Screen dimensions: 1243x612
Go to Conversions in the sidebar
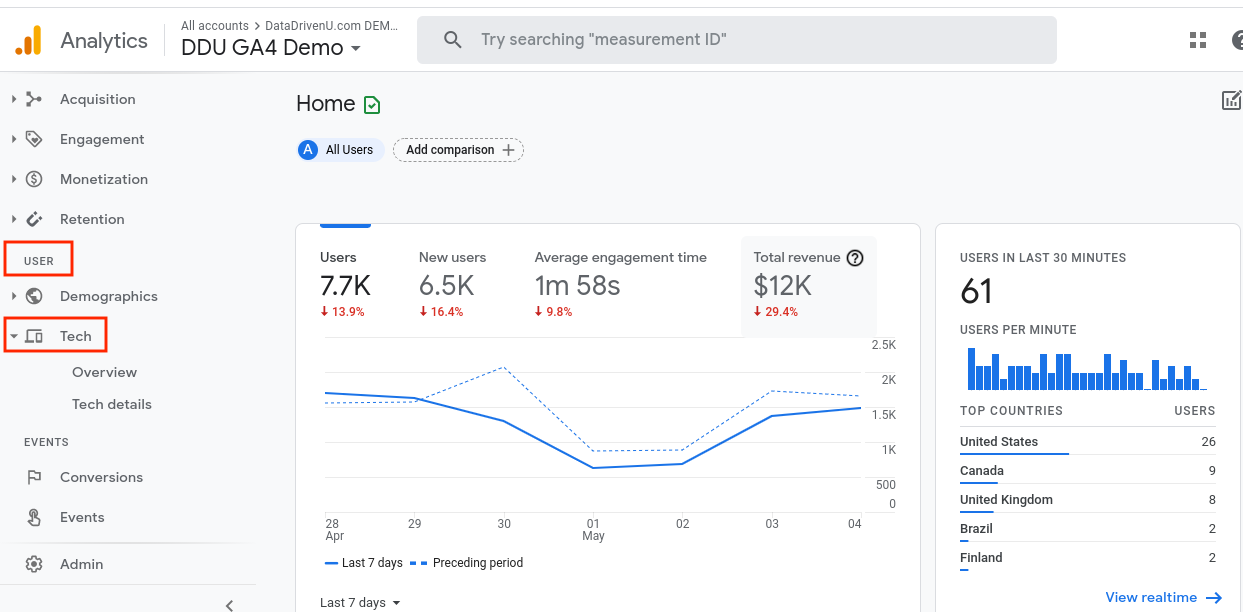pyautogui.click(x=101, y=477)
